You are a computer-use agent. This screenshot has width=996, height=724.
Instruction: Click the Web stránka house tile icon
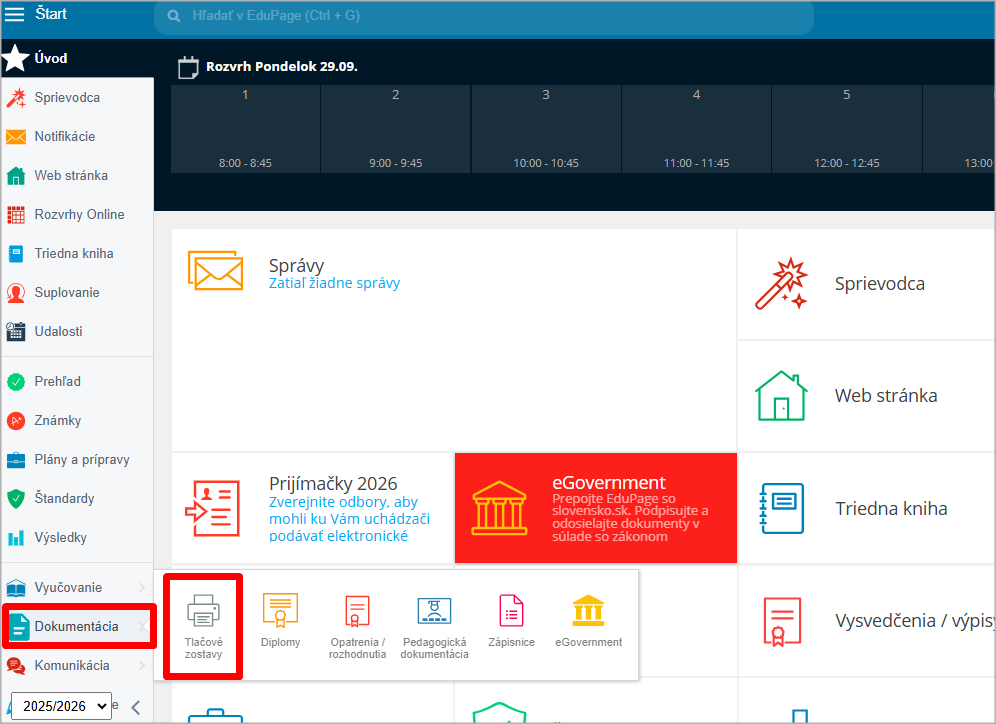click(x=780, y=396)
